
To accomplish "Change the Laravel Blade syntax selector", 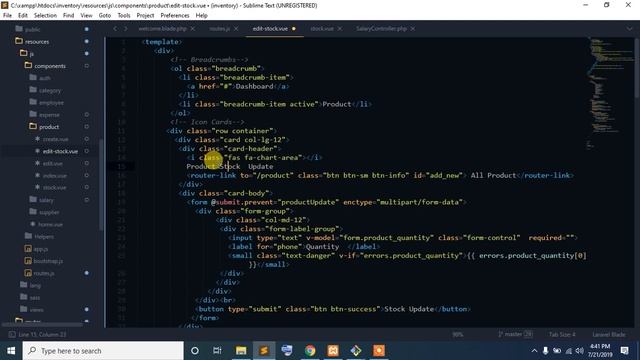I will pos(609,334).
